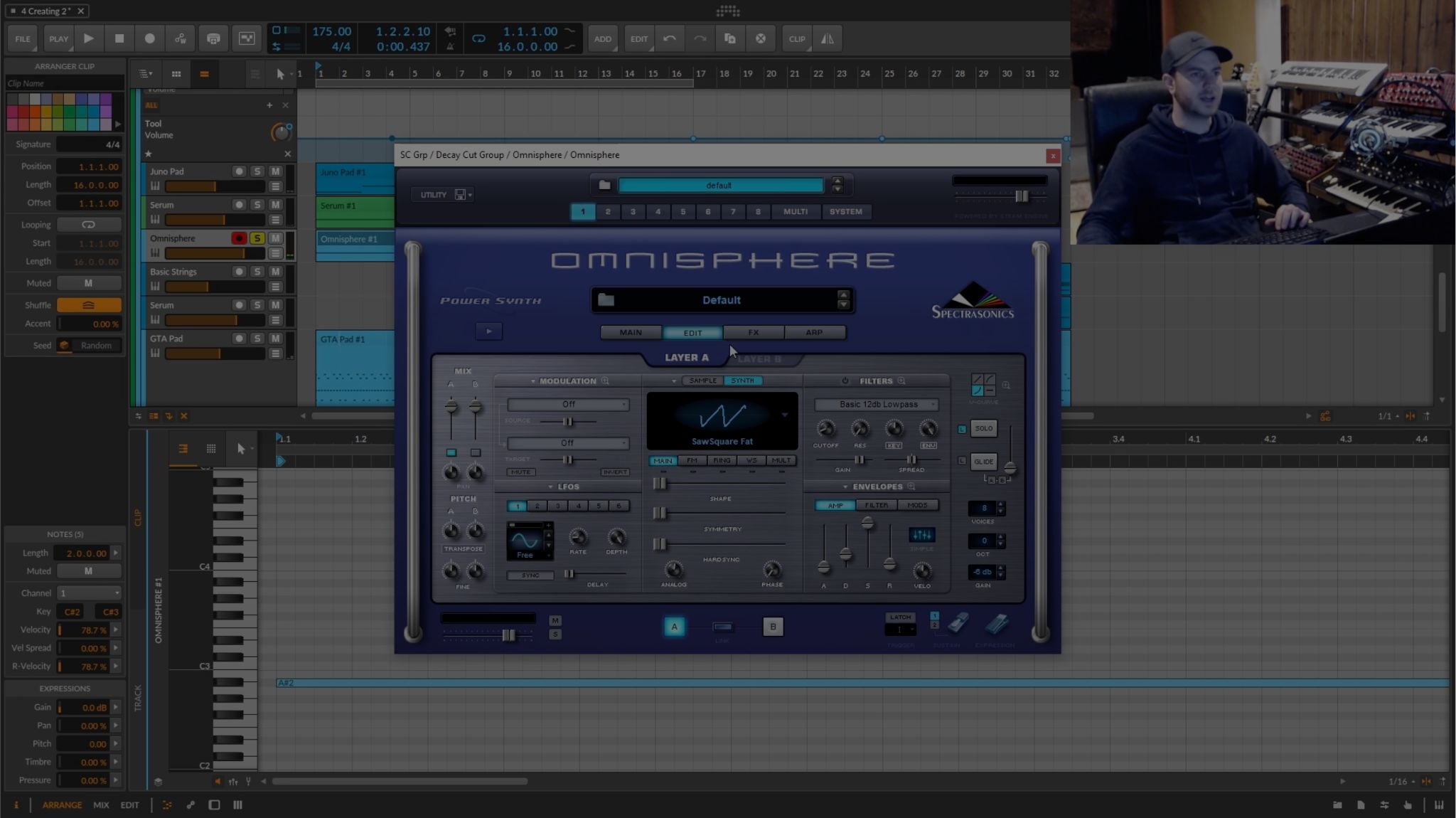Click the redo arrow in the top toolbar
Viewport: 1456px width, 818px height.
click(x=700, y=39)
